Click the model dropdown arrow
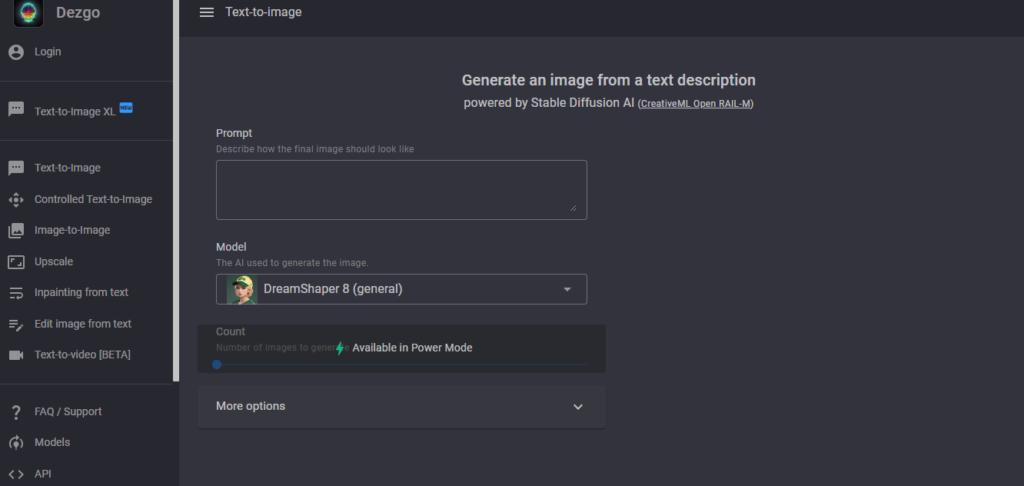1024x486 pixels. click(568, 289)
